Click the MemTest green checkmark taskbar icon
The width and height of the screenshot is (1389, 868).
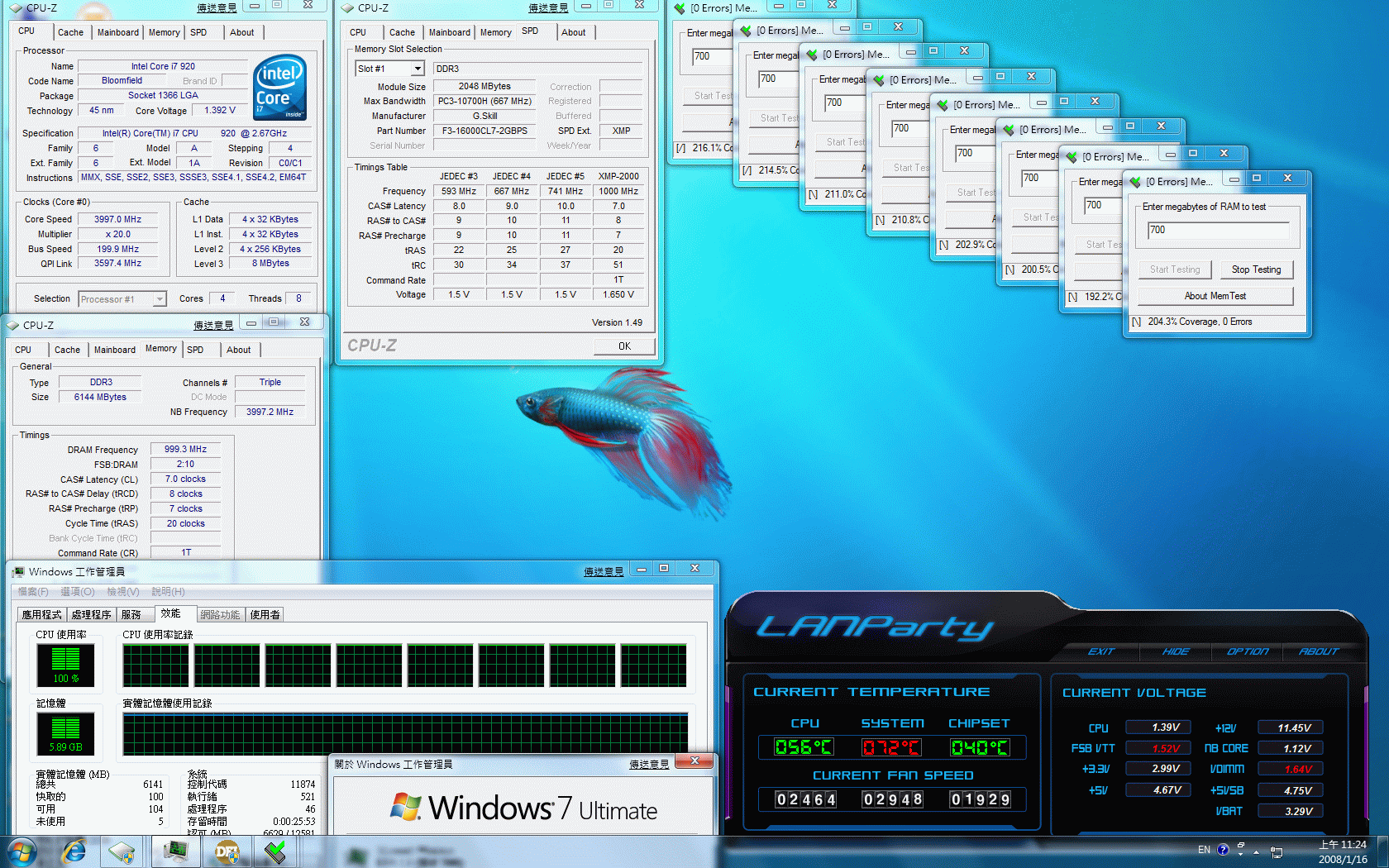275,851
